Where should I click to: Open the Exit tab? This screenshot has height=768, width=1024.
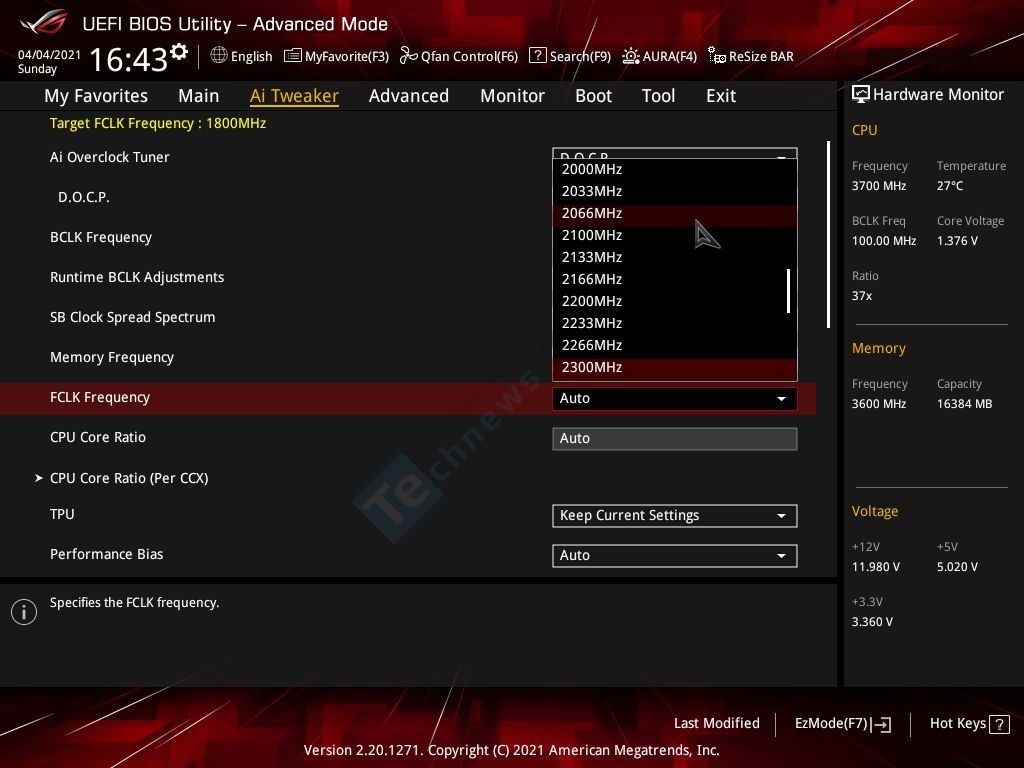tap(721, 96)
